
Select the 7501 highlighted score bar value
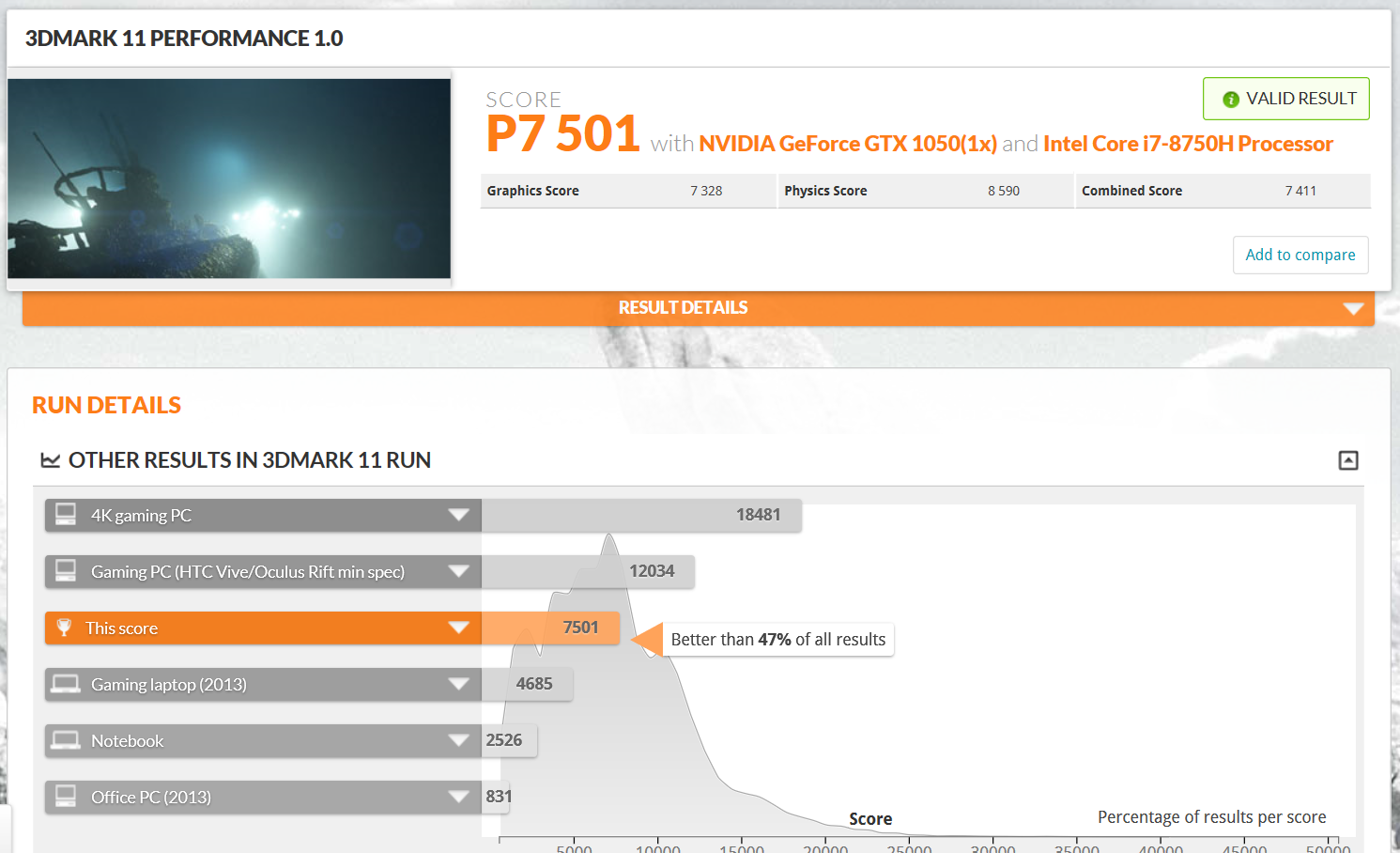[x=580, y=628]
